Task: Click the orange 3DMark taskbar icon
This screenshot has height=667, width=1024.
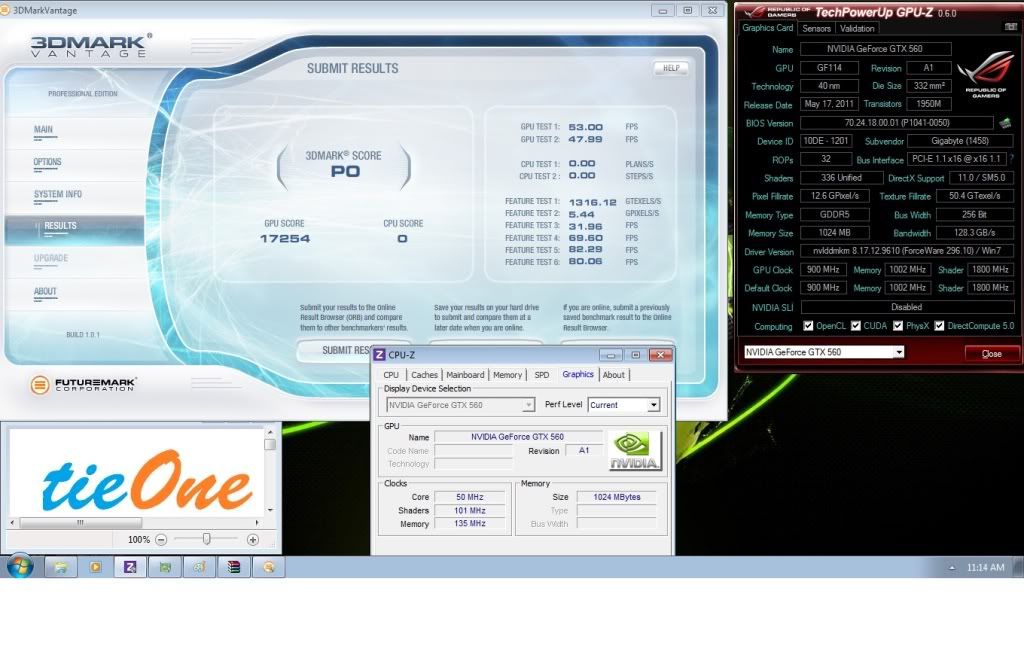Action: (x=268, y=567)
